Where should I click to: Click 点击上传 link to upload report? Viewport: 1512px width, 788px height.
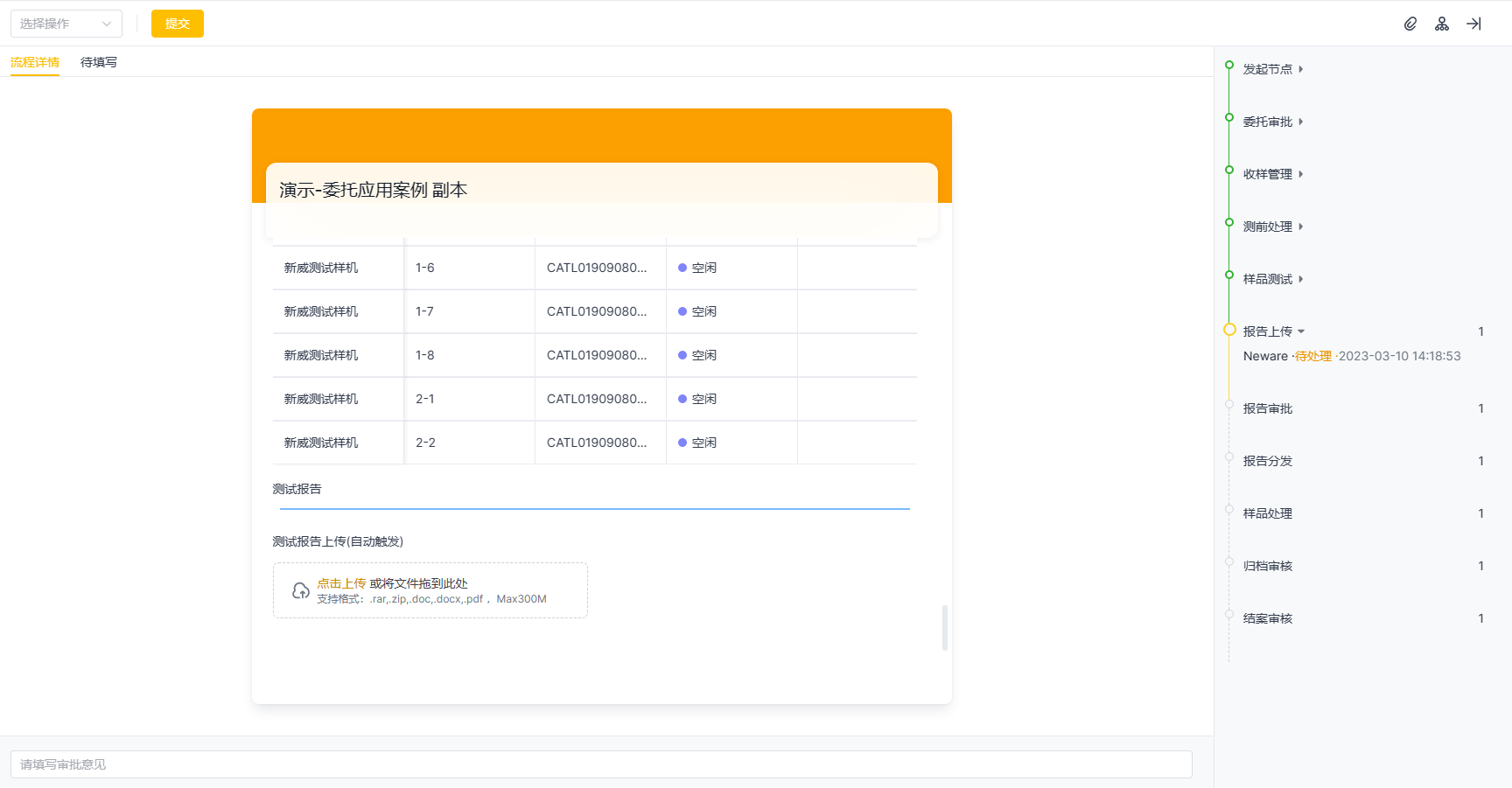point(341,583)
